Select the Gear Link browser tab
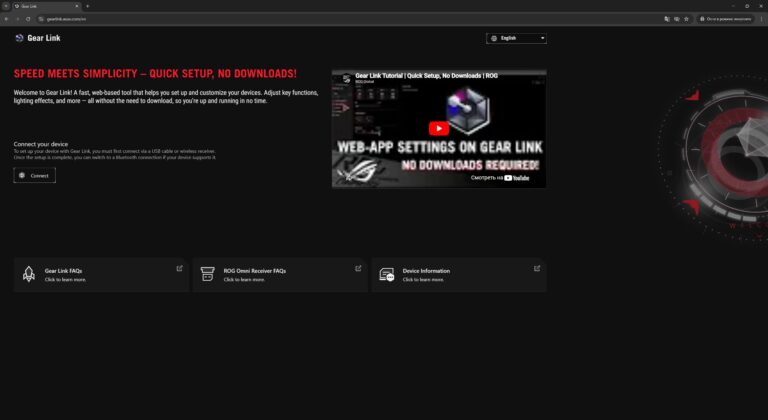This screenshot has width=768, height=420. [47, 6]
